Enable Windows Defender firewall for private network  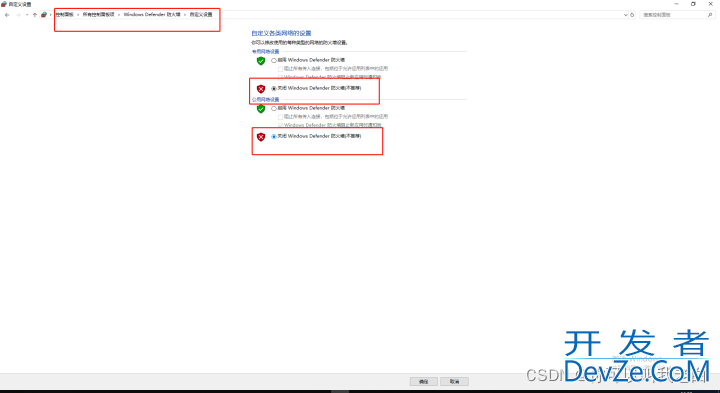pos(274,61)
